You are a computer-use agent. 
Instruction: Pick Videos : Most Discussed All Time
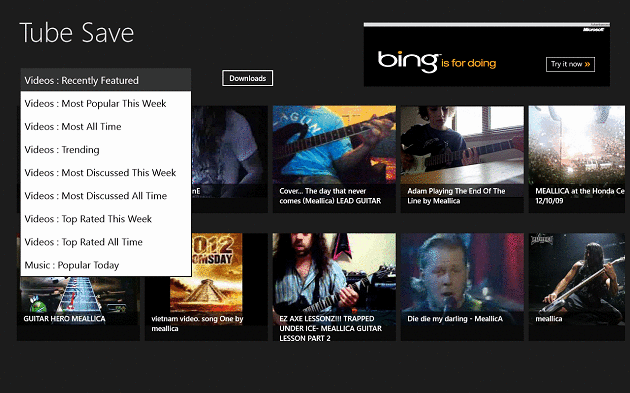(x=106, y=196)
